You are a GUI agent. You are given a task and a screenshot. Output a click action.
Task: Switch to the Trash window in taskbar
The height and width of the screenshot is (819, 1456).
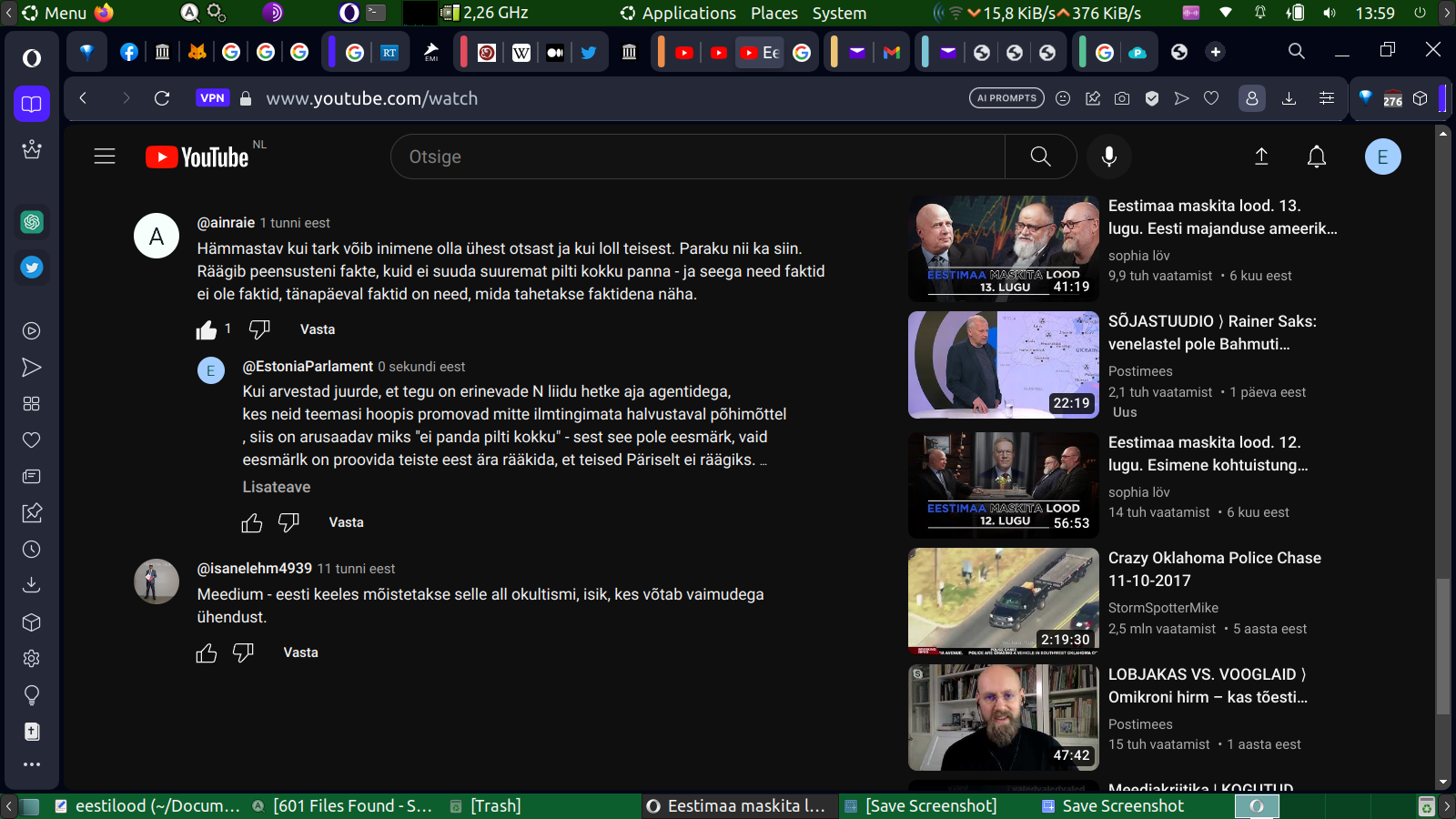pos(486,806)
